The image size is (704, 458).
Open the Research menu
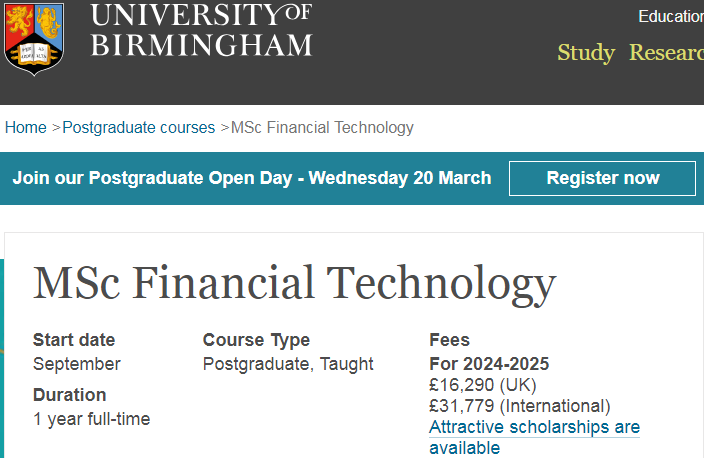pos(666,53)
